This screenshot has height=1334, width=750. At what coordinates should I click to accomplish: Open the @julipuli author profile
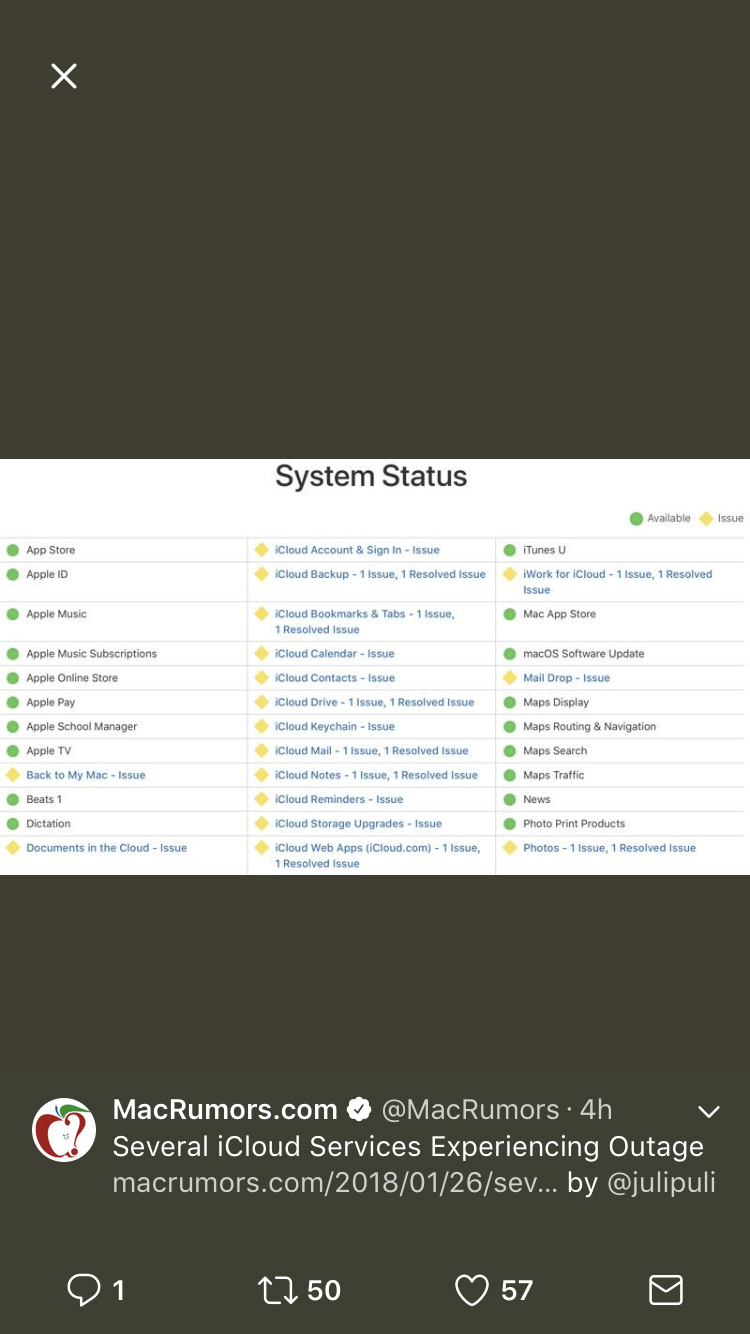click(x=660, y=1183)
